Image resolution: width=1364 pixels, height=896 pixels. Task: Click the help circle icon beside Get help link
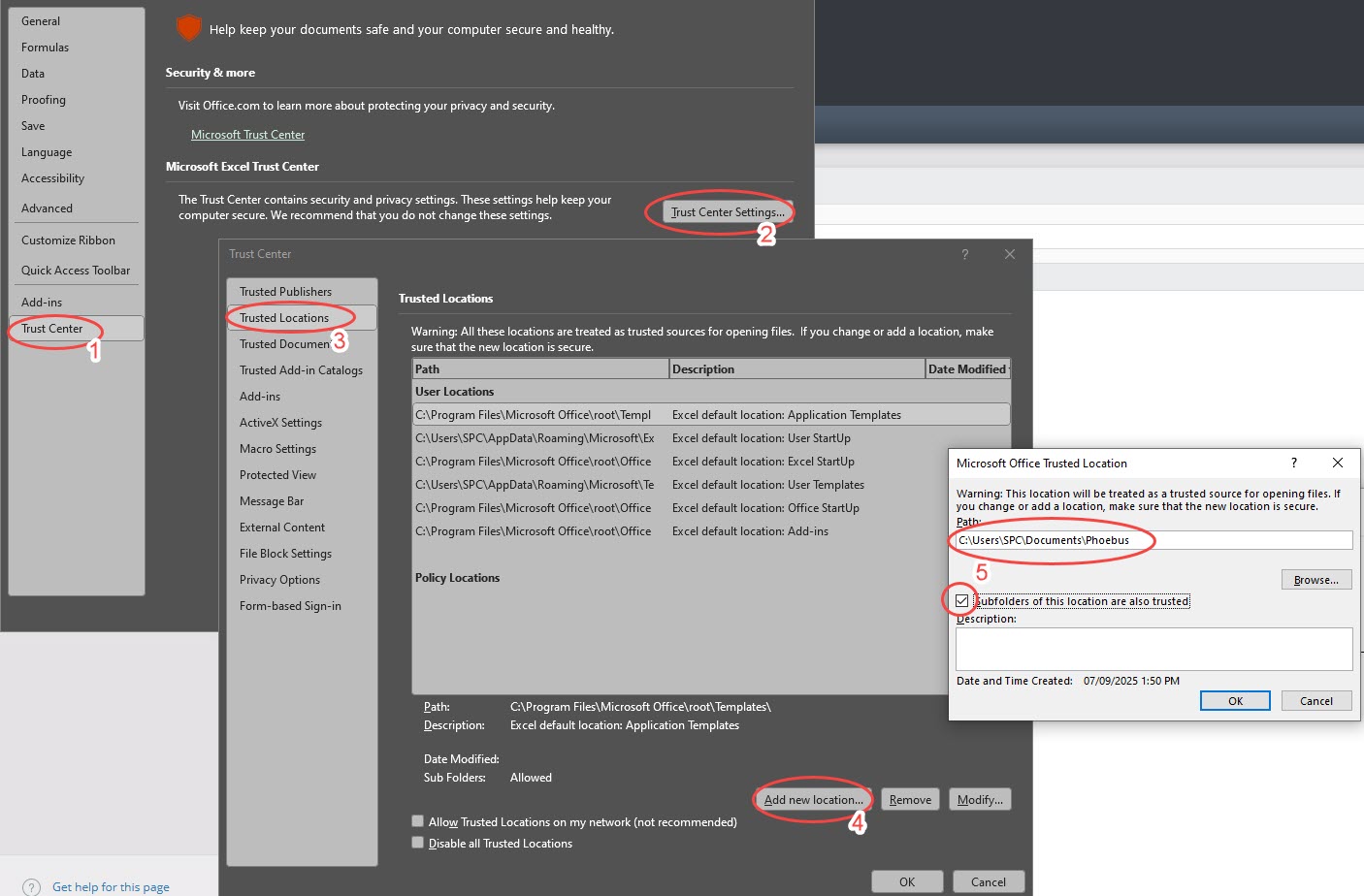pyautogui.click(x=32, y=886)
